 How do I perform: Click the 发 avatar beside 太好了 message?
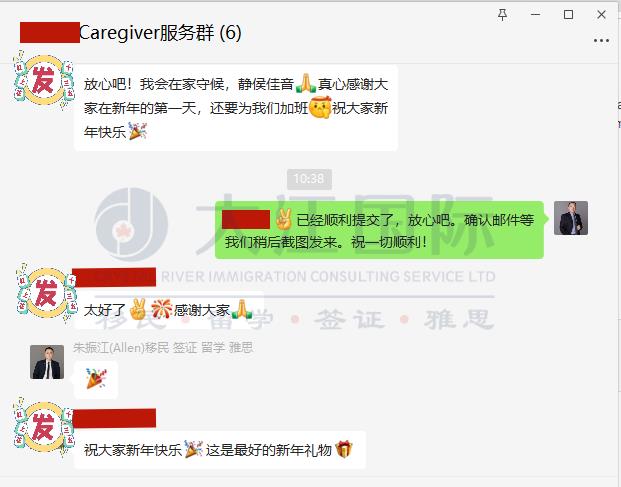pyautogui.click(x=46, y=293)
